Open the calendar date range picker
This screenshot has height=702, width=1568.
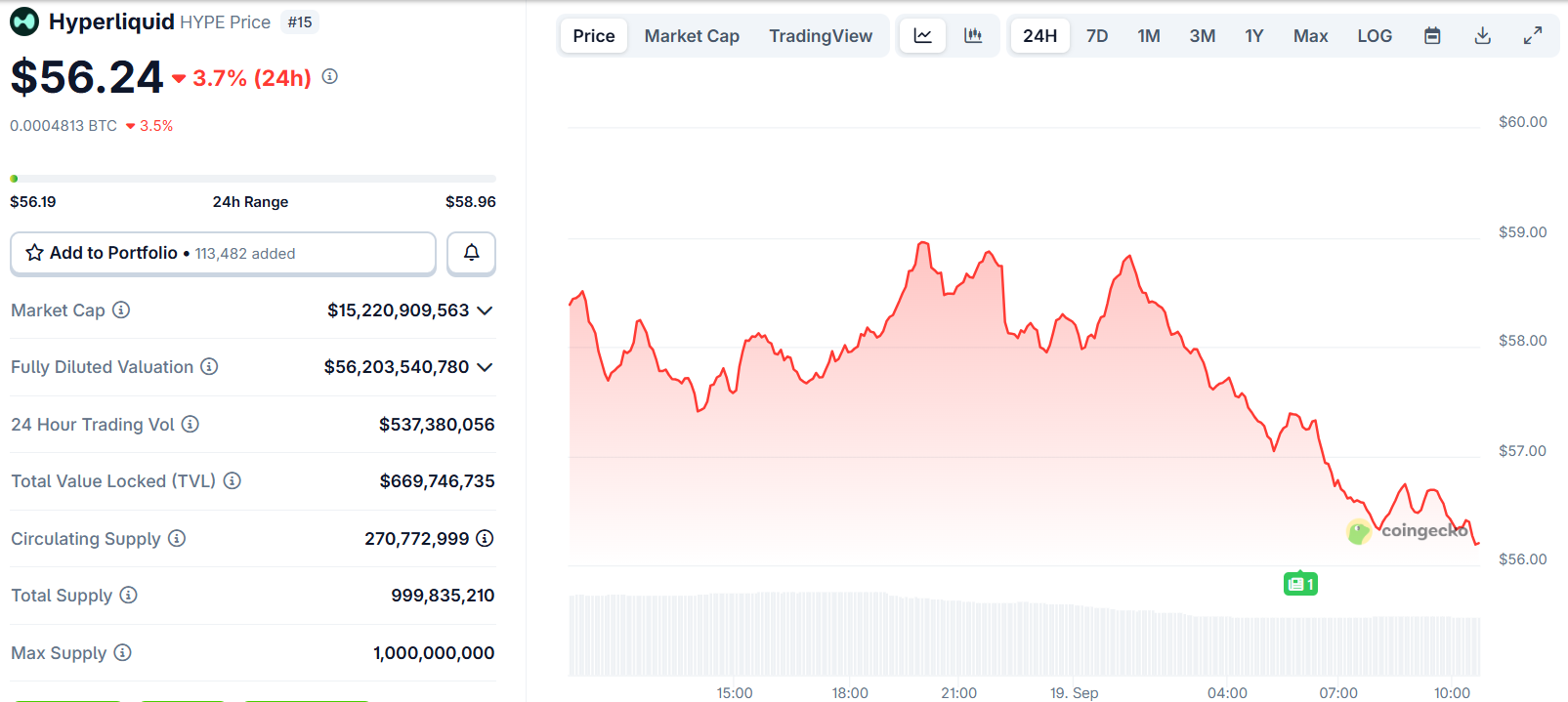click(x=1432, y=36)
